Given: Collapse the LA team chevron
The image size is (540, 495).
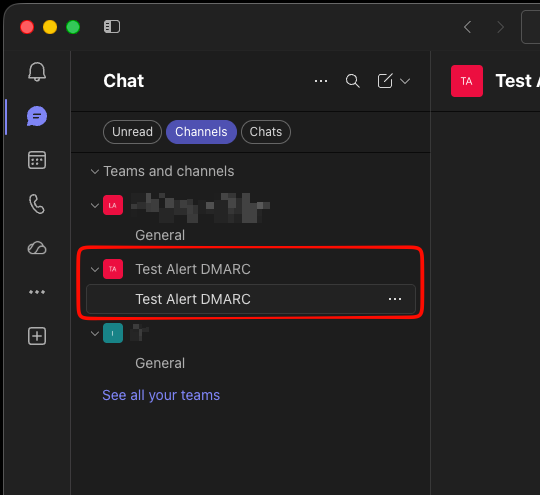Looking at the screenshot, I should point(95,206).
